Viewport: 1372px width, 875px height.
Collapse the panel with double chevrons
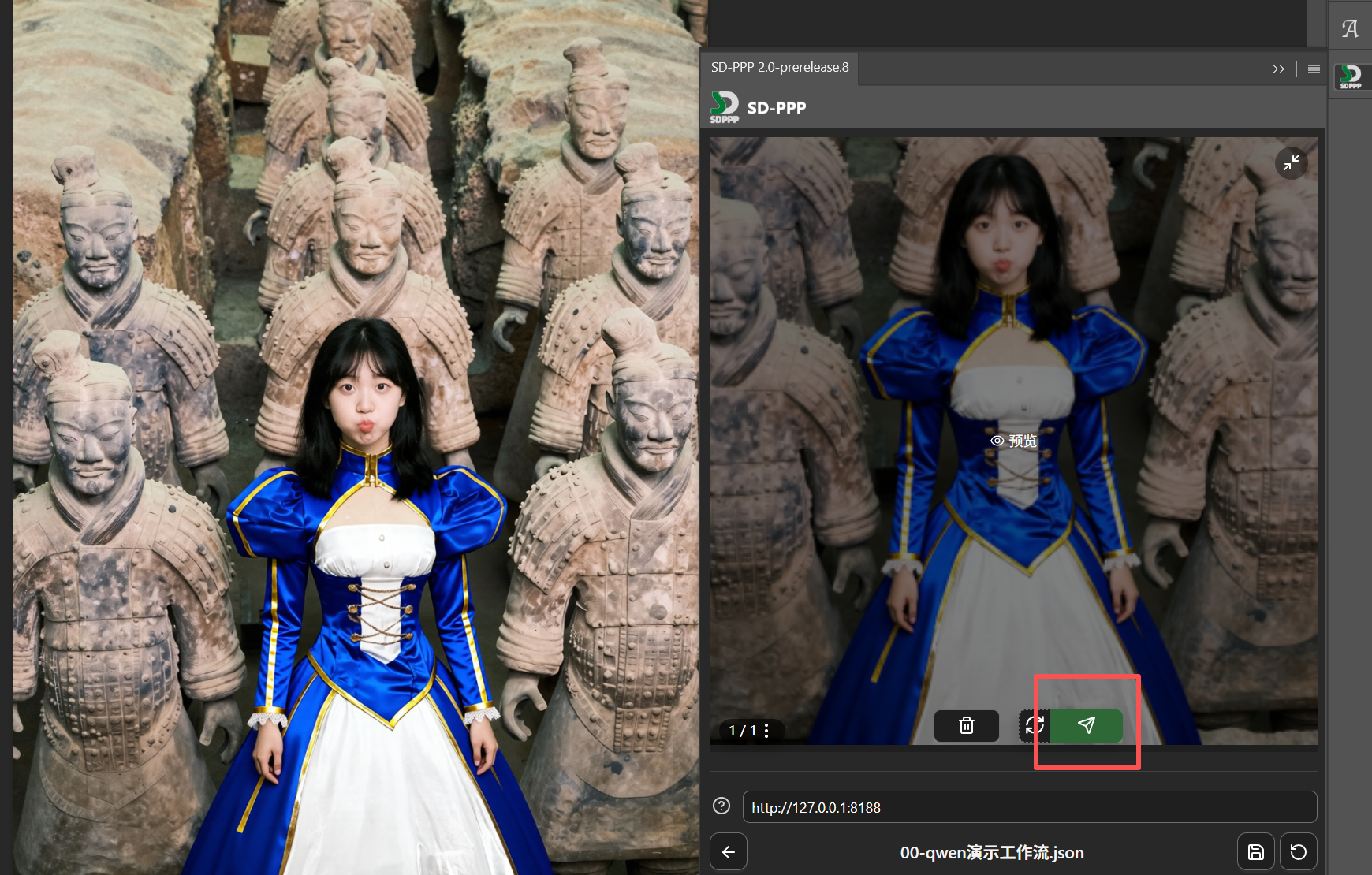[x=1278, y=69]
